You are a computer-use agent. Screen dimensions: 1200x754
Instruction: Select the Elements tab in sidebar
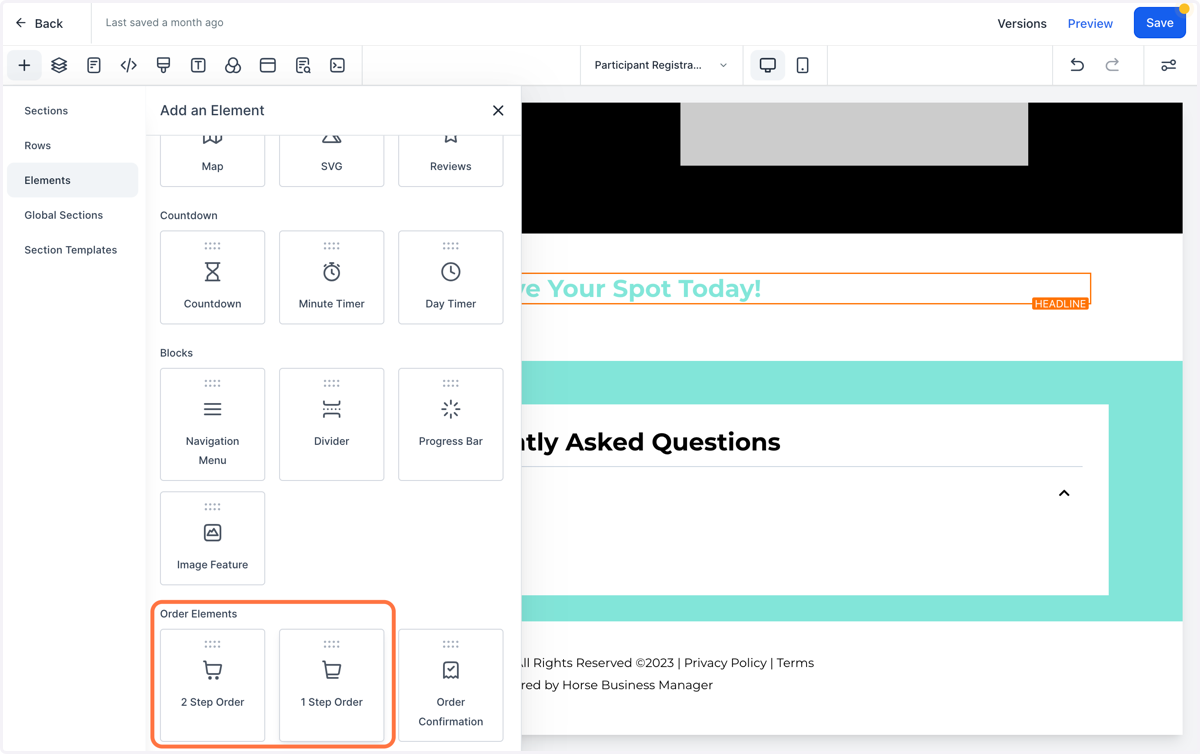(73, 180)
